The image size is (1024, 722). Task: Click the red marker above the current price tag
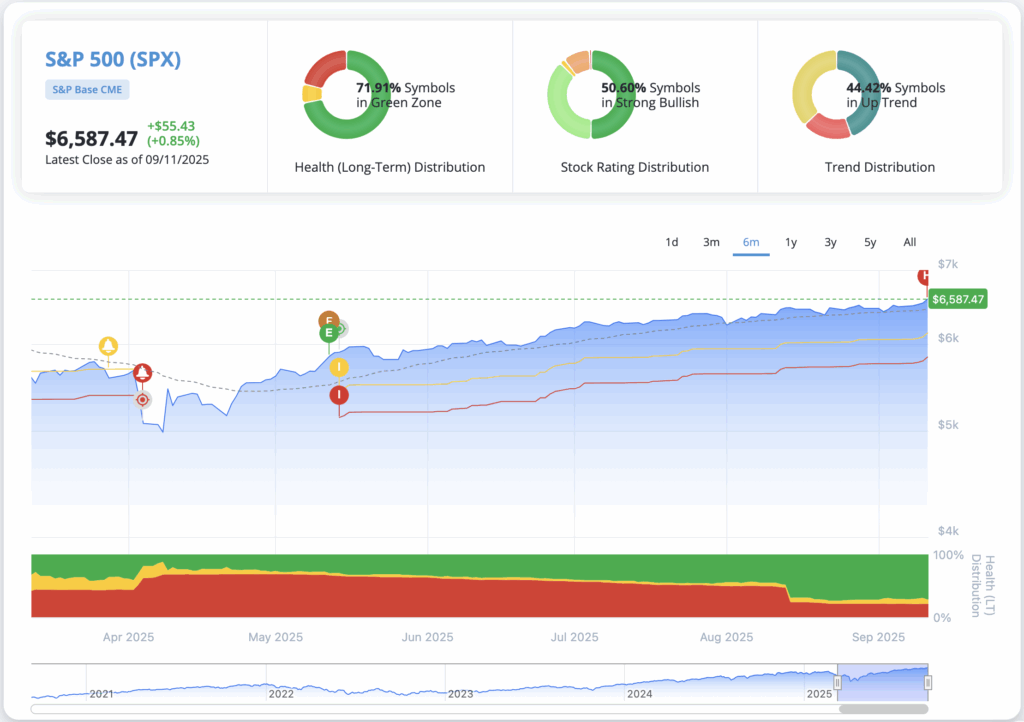point(923,276)
